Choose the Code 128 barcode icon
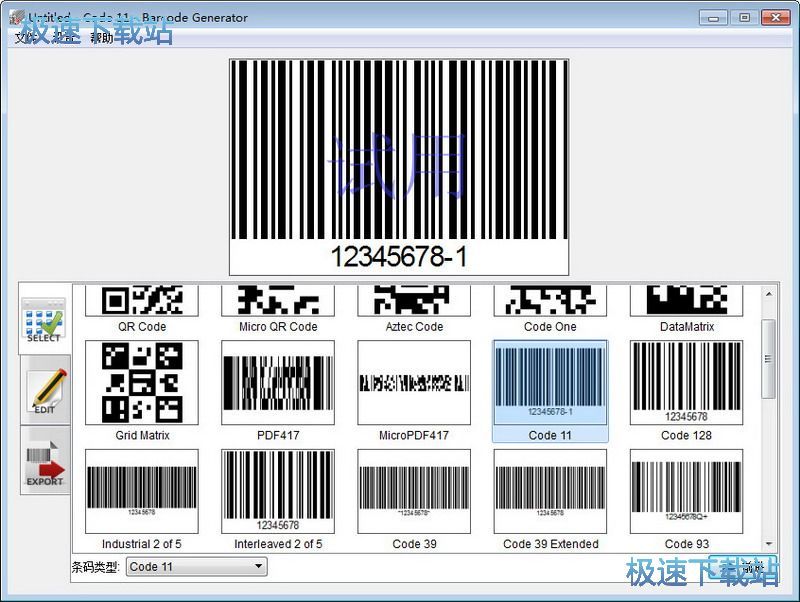The height and width of the screenshot is (602, 800). (686, 382)
